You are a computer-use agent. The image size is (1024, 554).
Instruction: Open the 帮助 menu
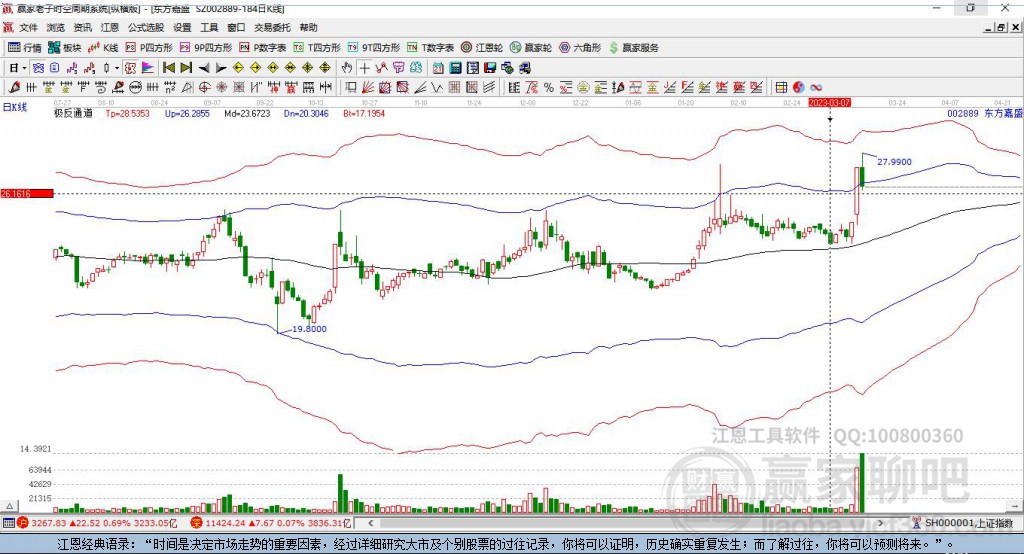(308, 27)
